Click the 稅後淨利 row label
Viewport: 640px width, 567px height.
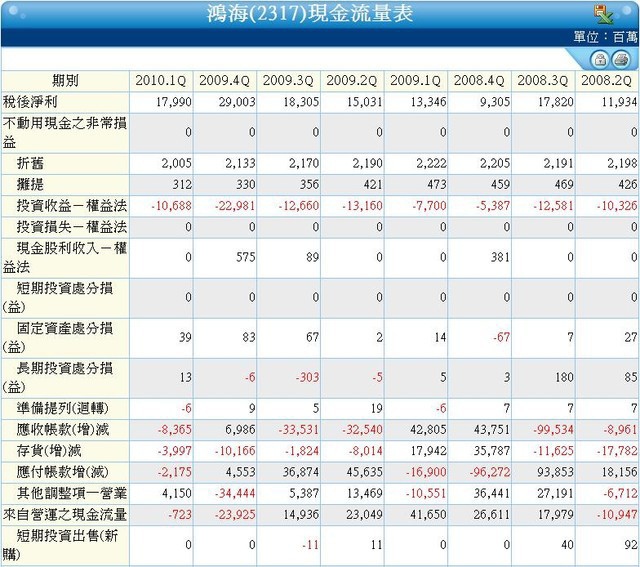(x=30, y=102)
